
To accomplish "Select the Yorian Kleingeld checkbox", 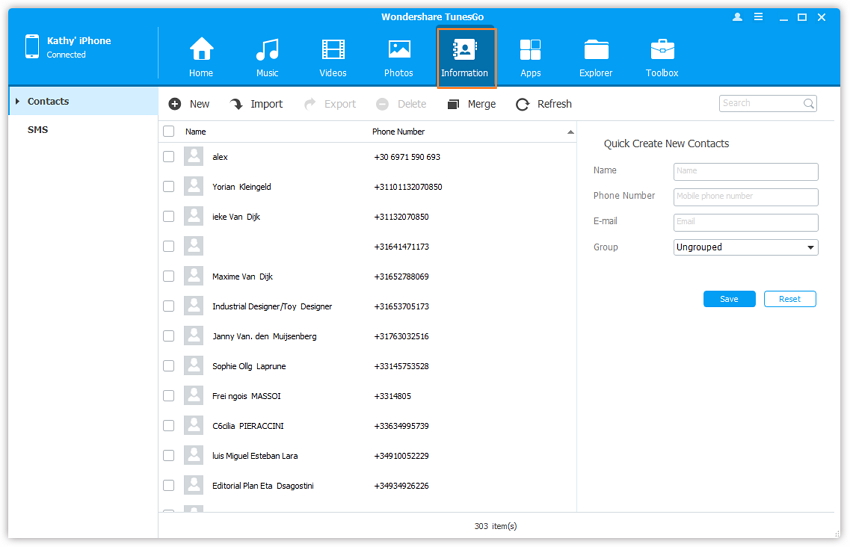I will (x=168, y=187).
